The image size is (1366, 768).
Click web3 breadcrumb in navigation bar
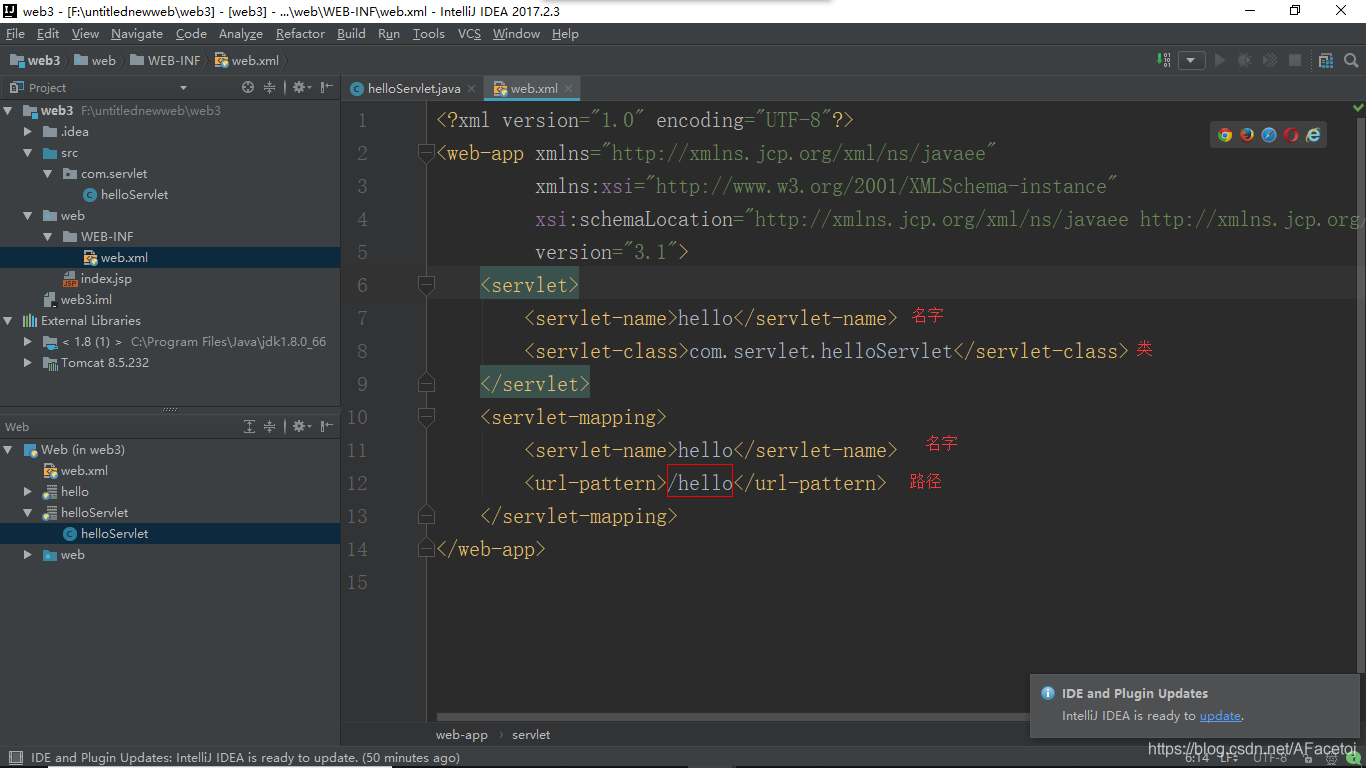pyautogui.click(x=36, y=61)
